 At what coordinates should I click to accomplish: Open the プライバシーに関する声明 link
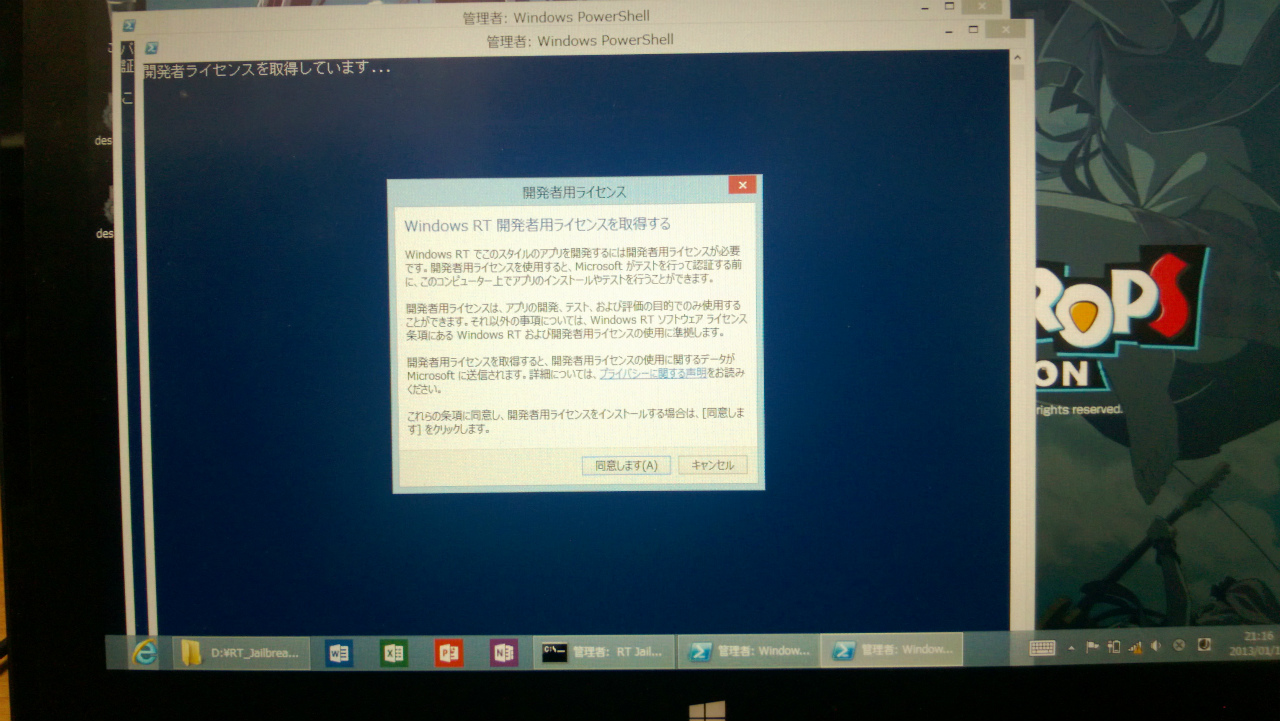pos(653,373)
